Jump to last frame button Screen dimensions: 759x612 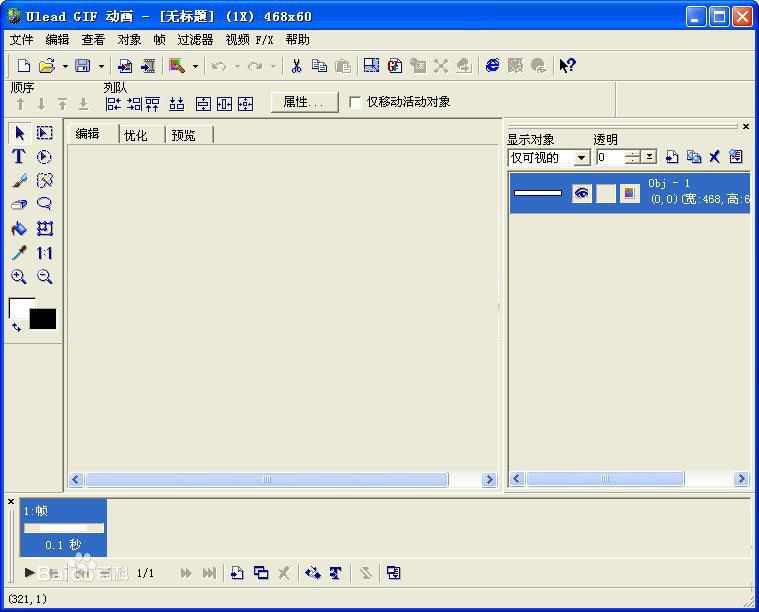tap(209, 573)
